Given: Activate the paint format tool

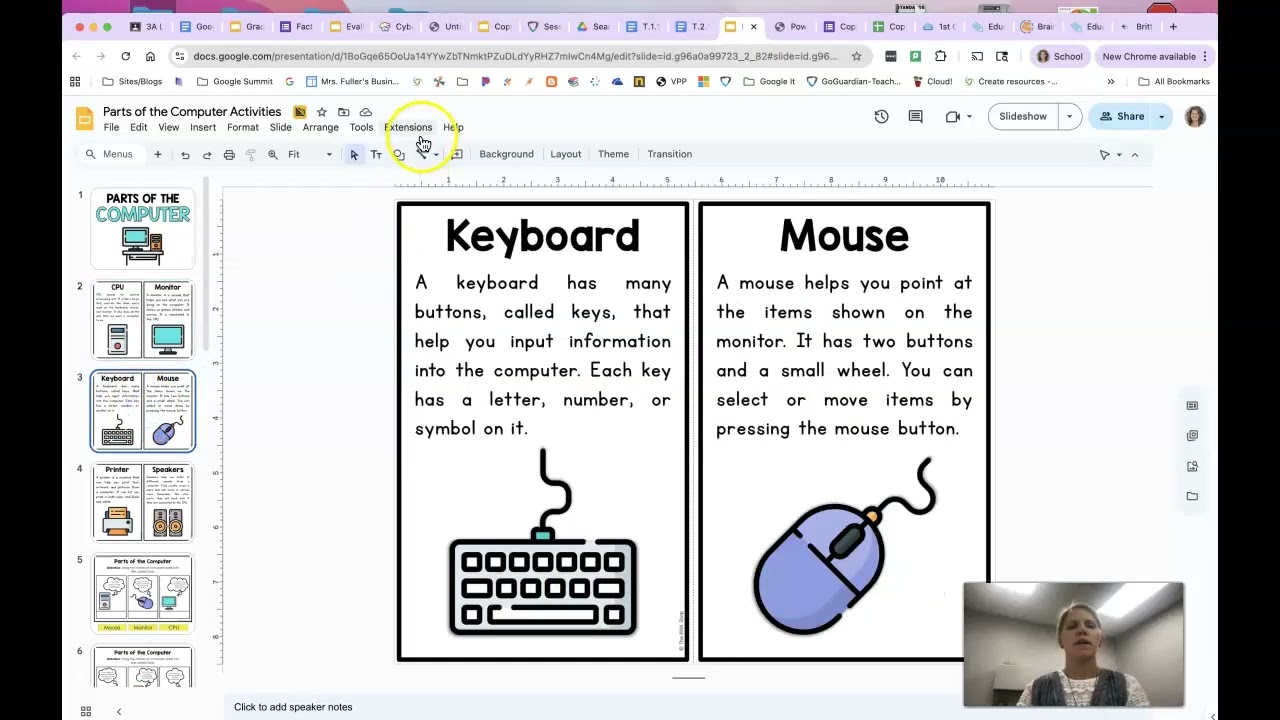Looking at the screenshot, I should point(251,154).
